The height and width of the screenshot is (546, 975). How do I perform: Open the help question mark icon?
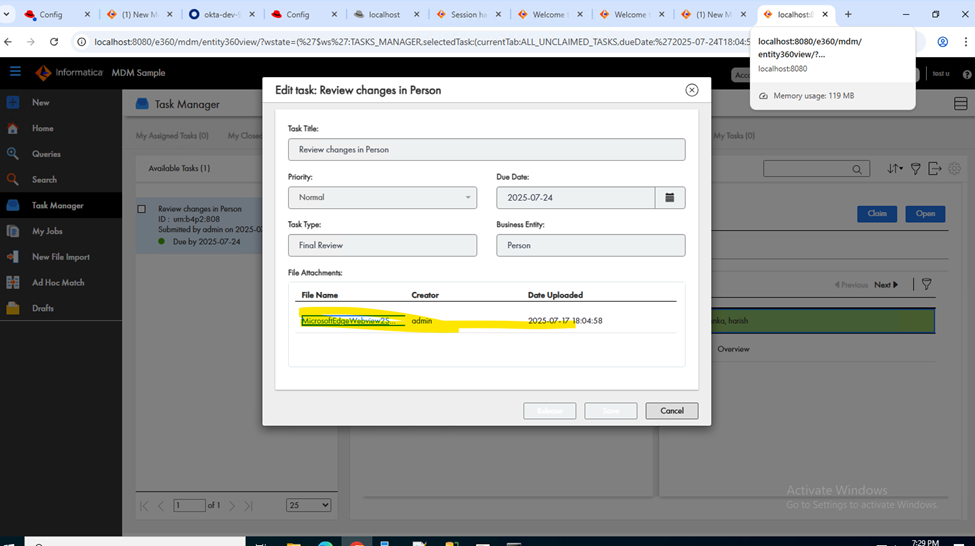[x=967, y=74]
